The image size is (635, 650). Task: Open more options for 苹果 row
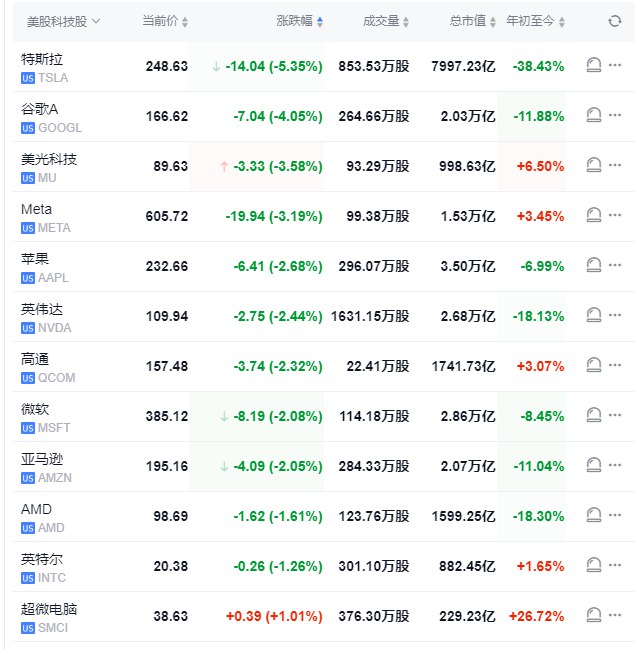point(615,265)
